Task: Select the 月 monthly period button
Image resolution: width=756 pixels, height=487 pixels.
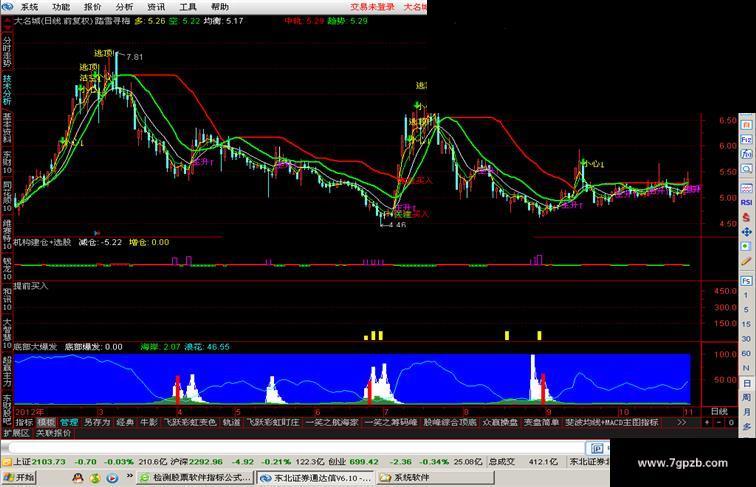Action: click(746, 412)
